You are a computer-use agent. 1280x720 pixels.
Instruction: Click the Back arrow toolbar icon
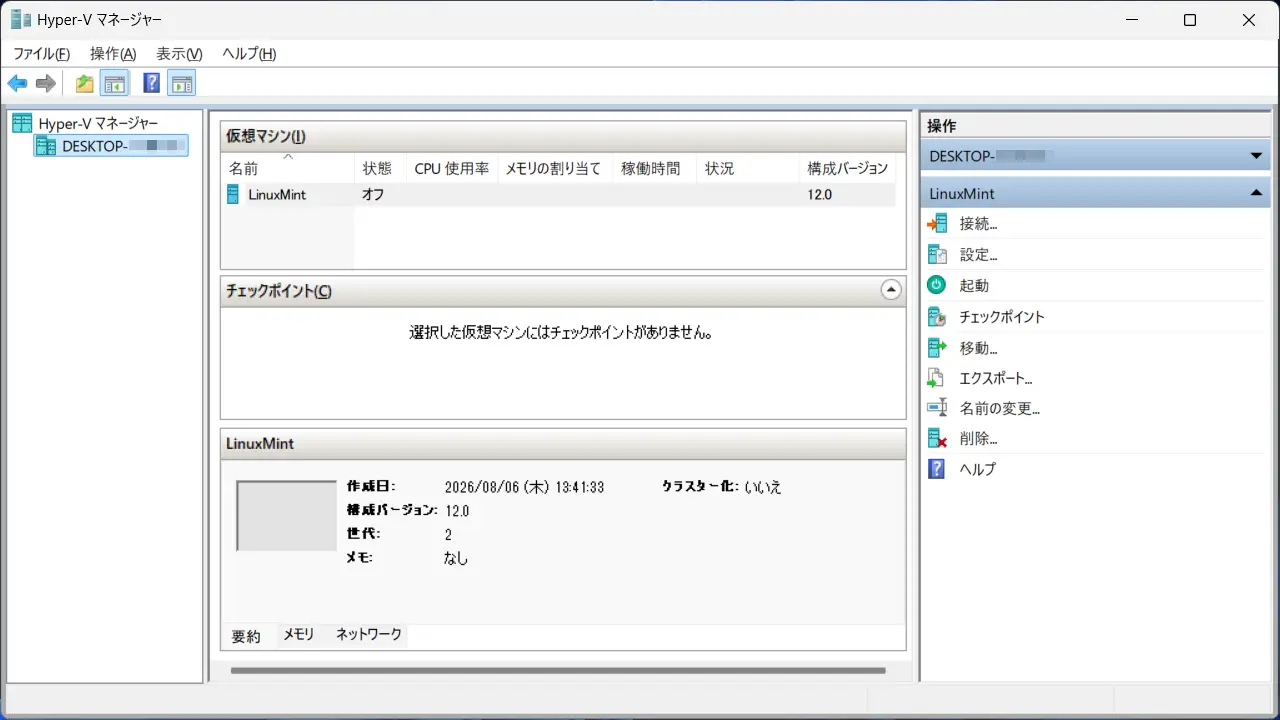[17, 83]
